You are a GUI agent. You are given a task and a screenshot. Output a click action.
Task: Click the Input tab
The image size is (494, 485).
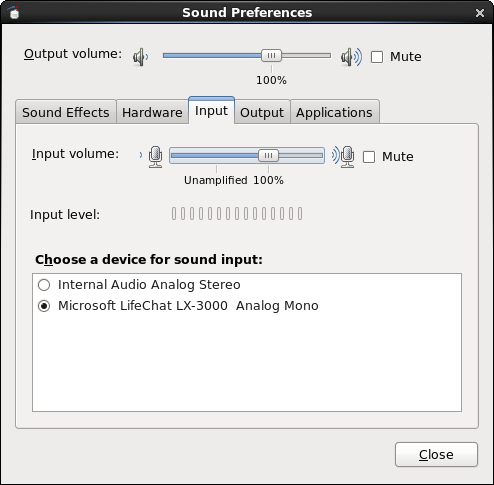click(x=211, y=110)
